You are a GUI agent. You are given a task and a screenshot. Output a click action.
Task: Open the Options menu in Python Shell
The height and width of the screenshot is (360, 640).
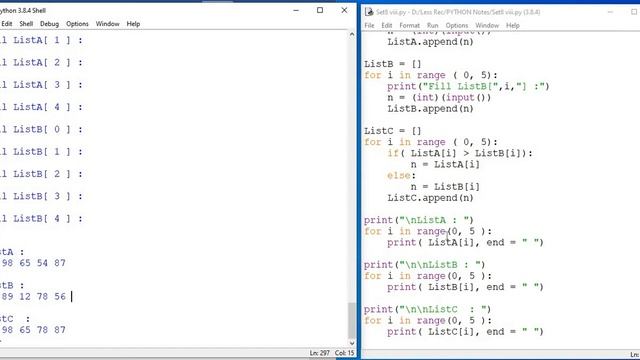(x=77, y=24)
